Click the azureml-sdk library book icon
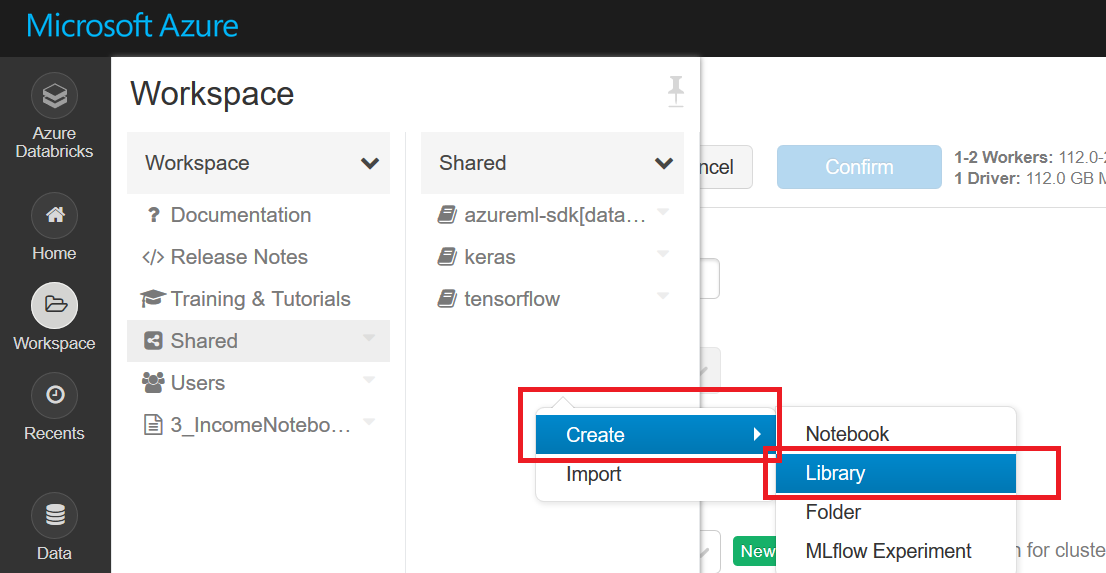Screen dimensions: 1106x573 coord(446,215)
